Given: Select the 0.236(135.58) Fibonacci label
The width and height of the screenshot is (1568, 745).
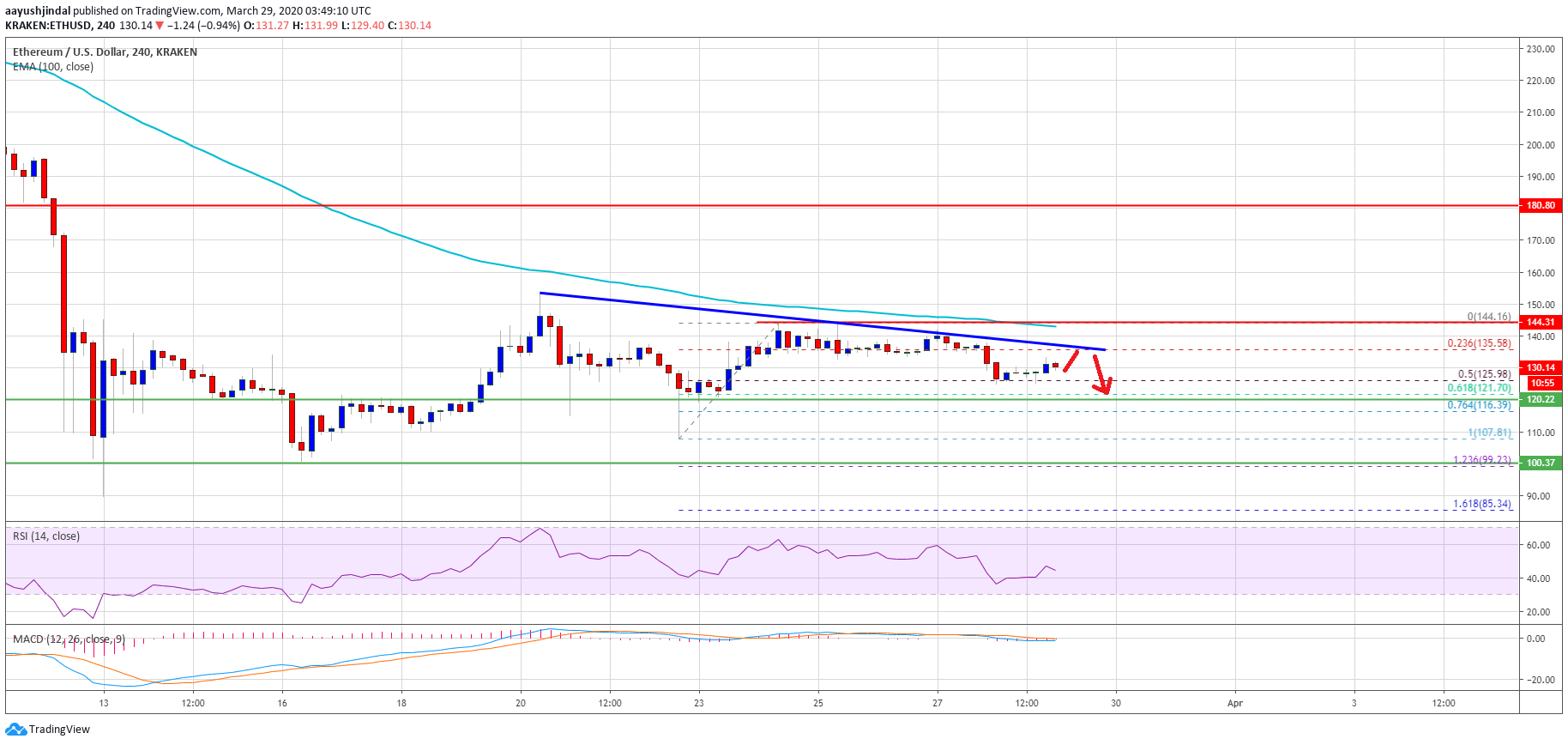Looking at the screenshot, I should tap(1479, 343).
